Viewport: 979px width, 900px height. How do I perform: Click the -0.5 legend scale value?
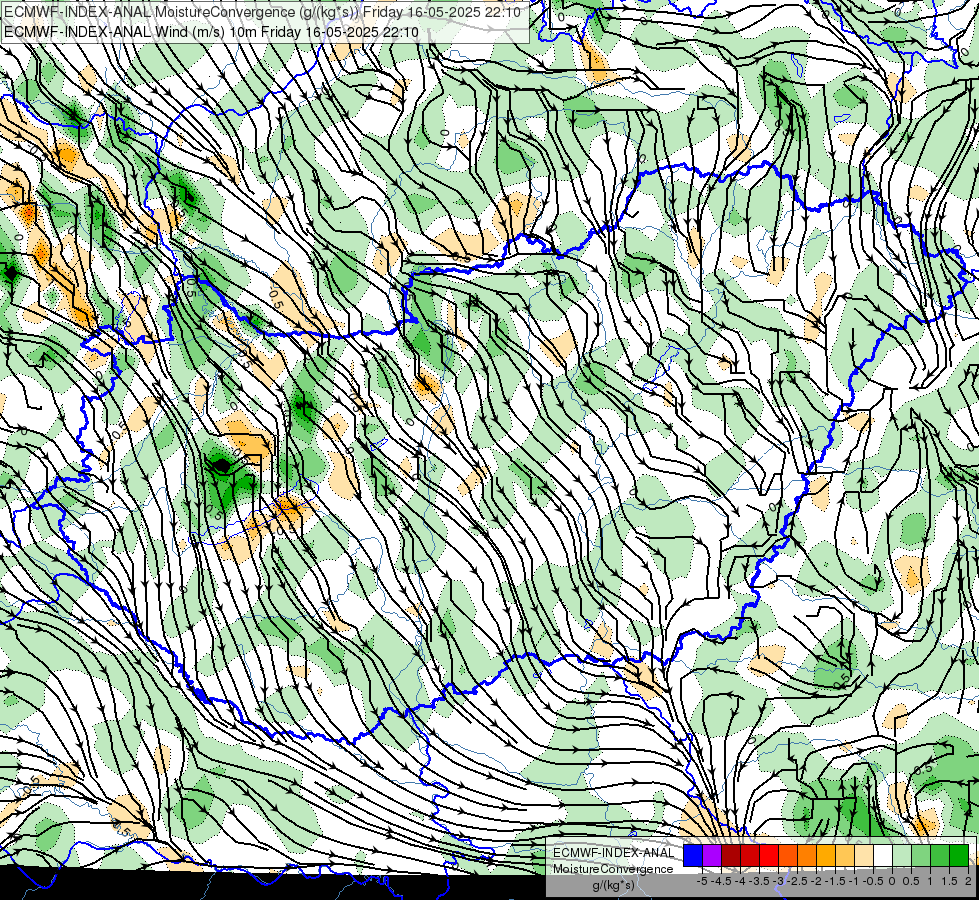point(873,881)
